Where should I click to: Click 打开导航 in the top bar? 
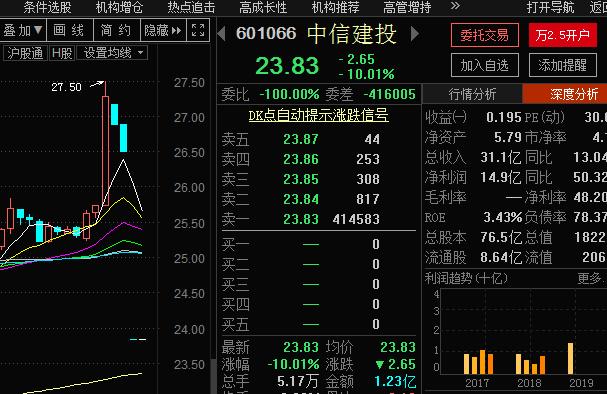tap(550, 7)
